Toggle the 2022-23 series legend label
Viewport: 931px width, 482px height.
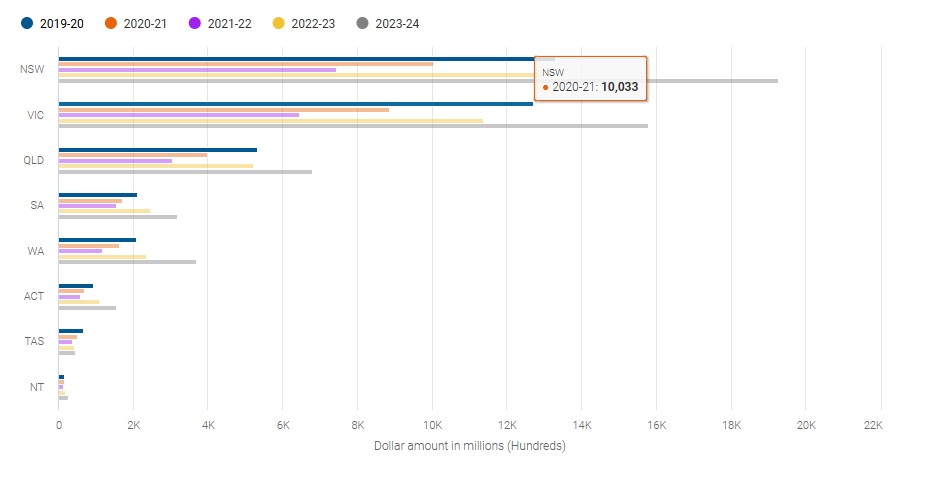click(314, 23)
